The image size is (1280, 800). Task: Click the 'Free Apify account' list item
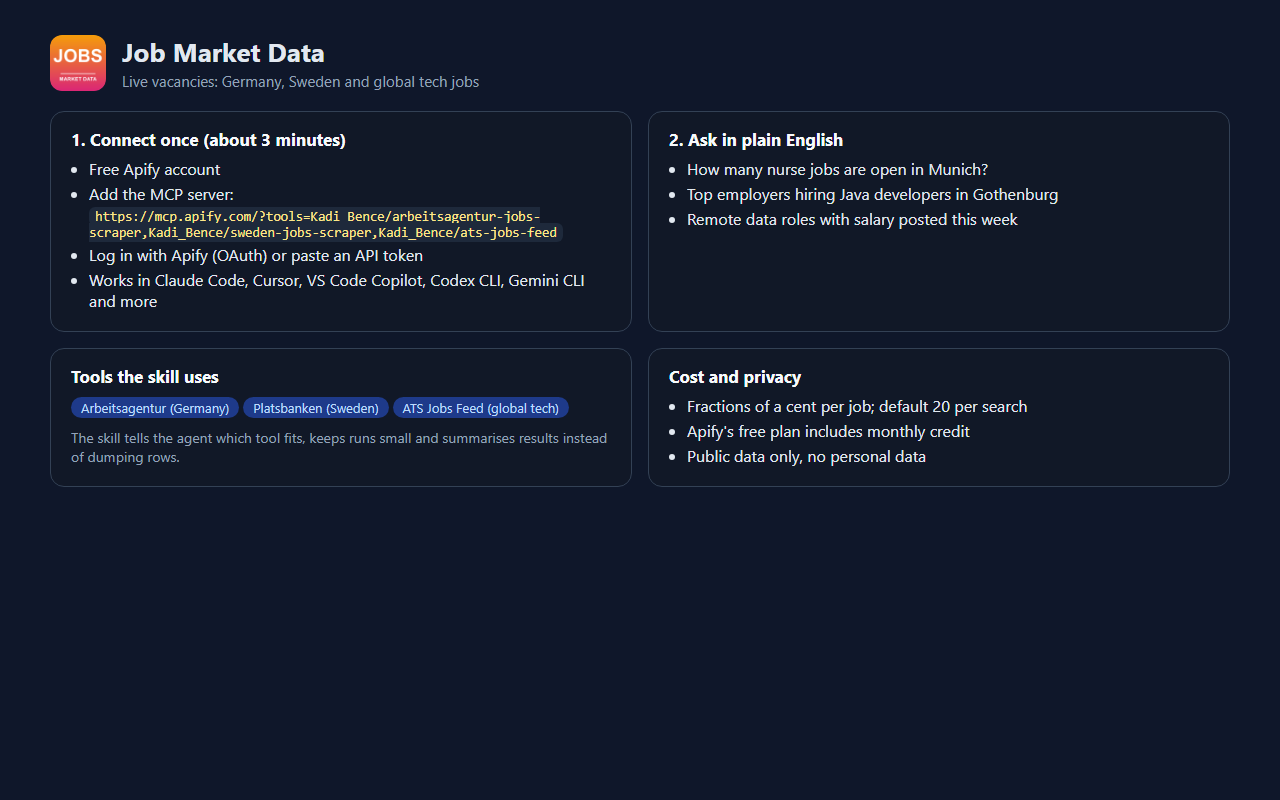point(155,170)
